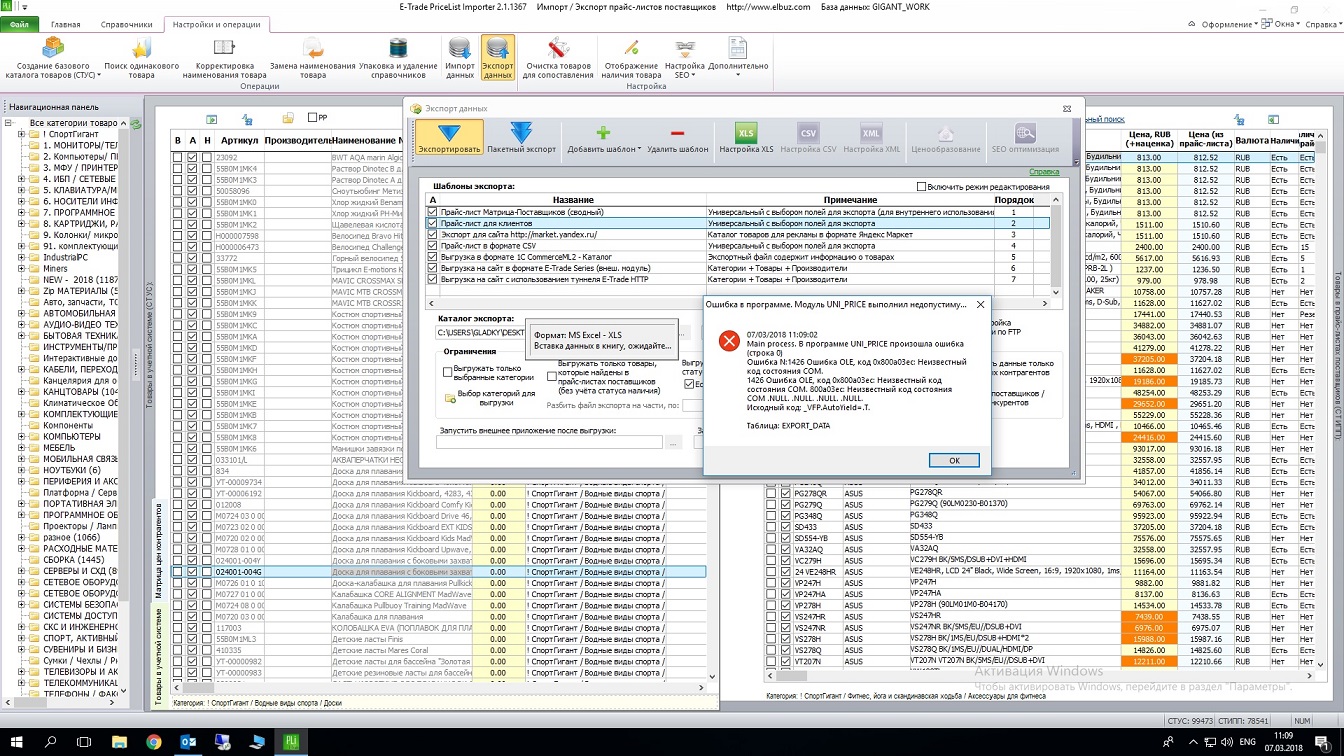Click the external application path input field
Viewport: 1344px width, 756px height.
549,442
